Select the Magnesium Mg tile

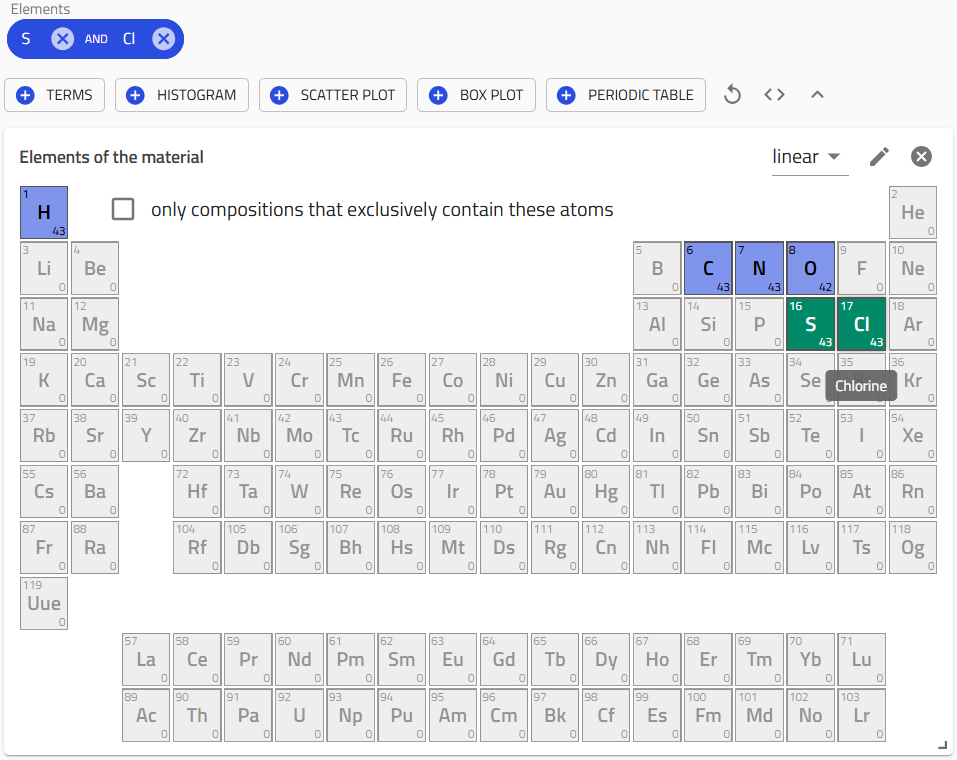95,324
